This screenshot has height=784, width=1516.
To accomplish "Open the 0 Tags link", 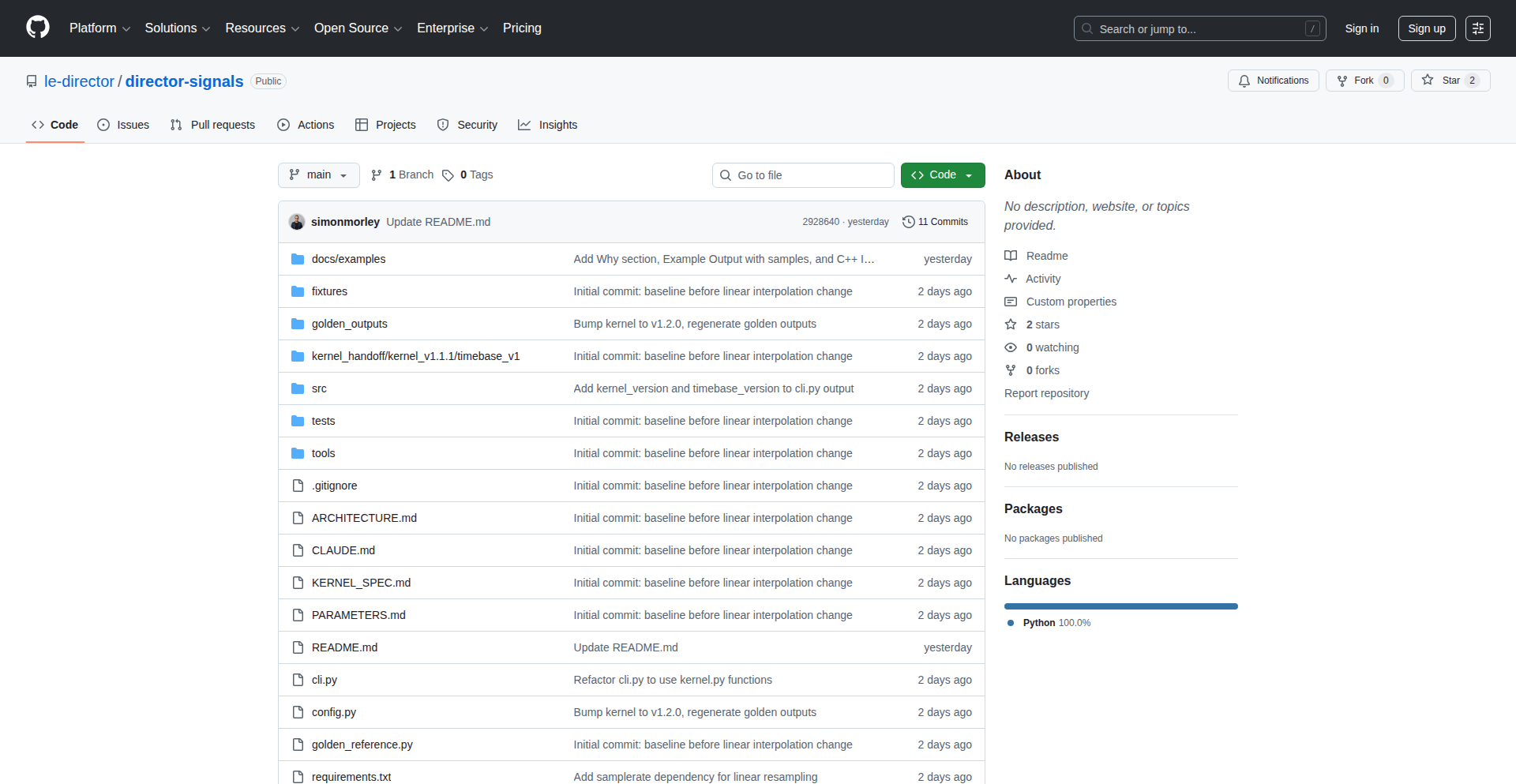I will coord(467,175).
